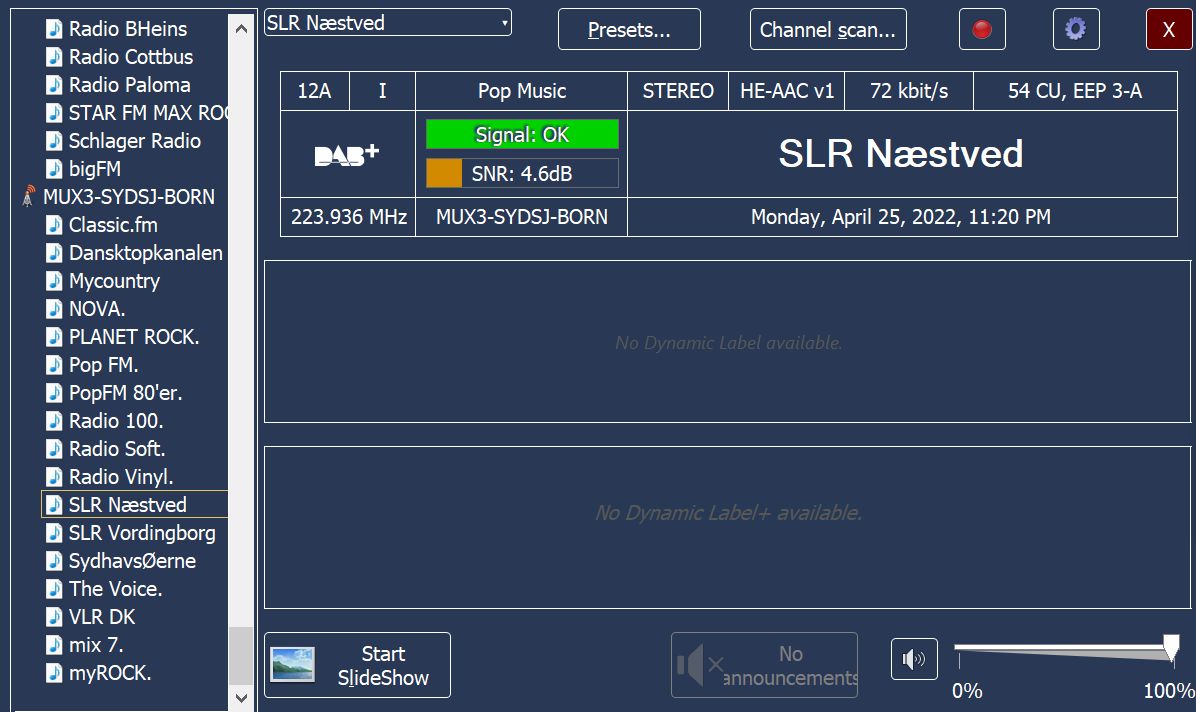Viewport: 1196px width, 712px height.
Task: Click the MUX3-SYDSJ-BORN cell in info table
Action: point(522,217)
